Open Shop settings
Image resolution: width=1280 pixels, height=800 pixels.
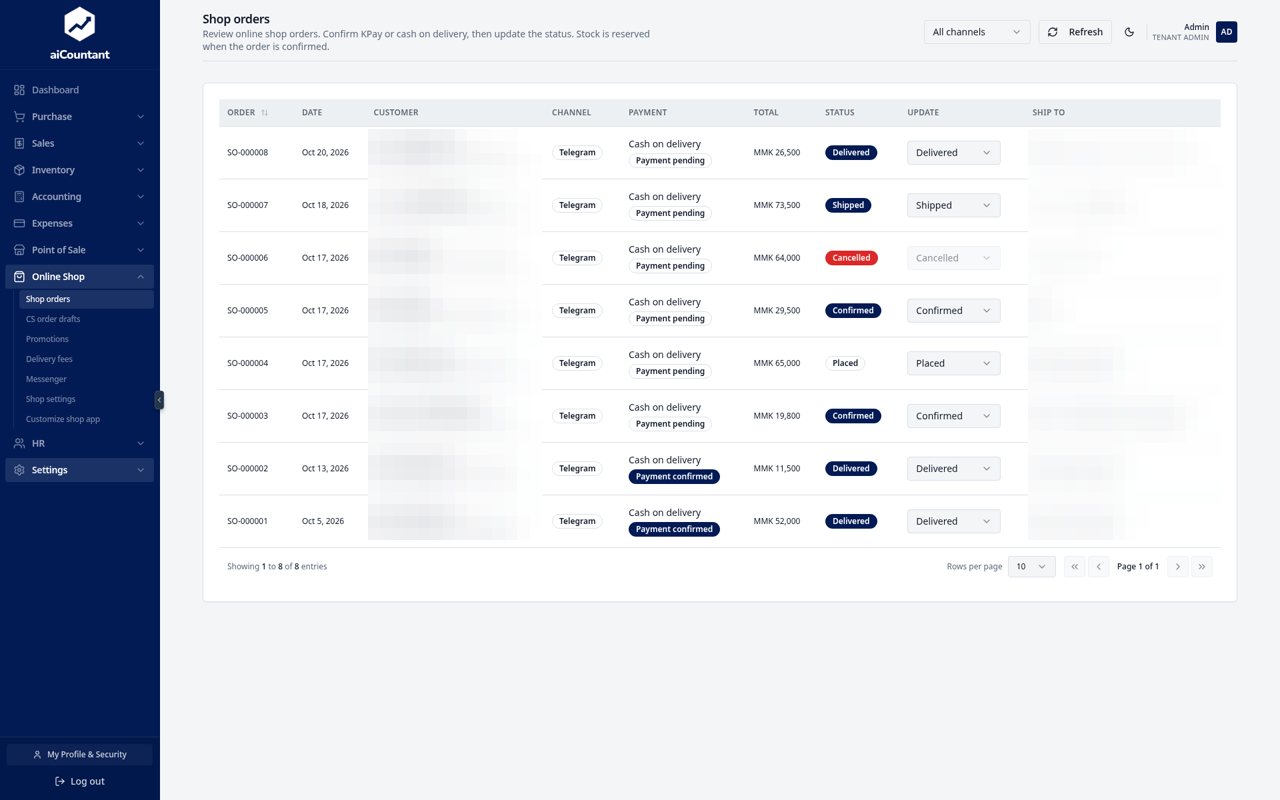pos(86,399)
